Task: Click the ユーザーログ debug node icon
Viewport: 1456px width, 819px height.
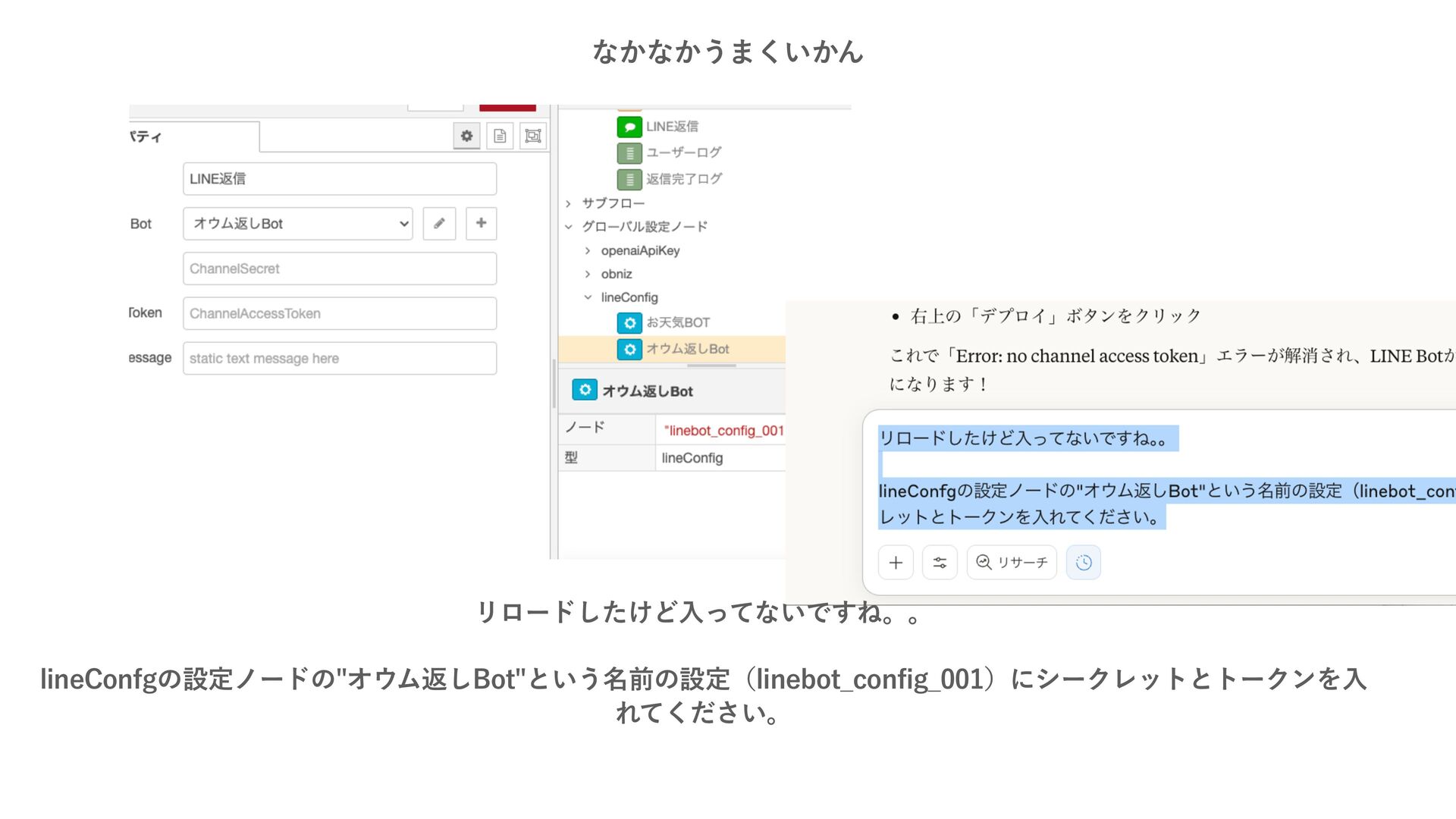Action: 629,153
